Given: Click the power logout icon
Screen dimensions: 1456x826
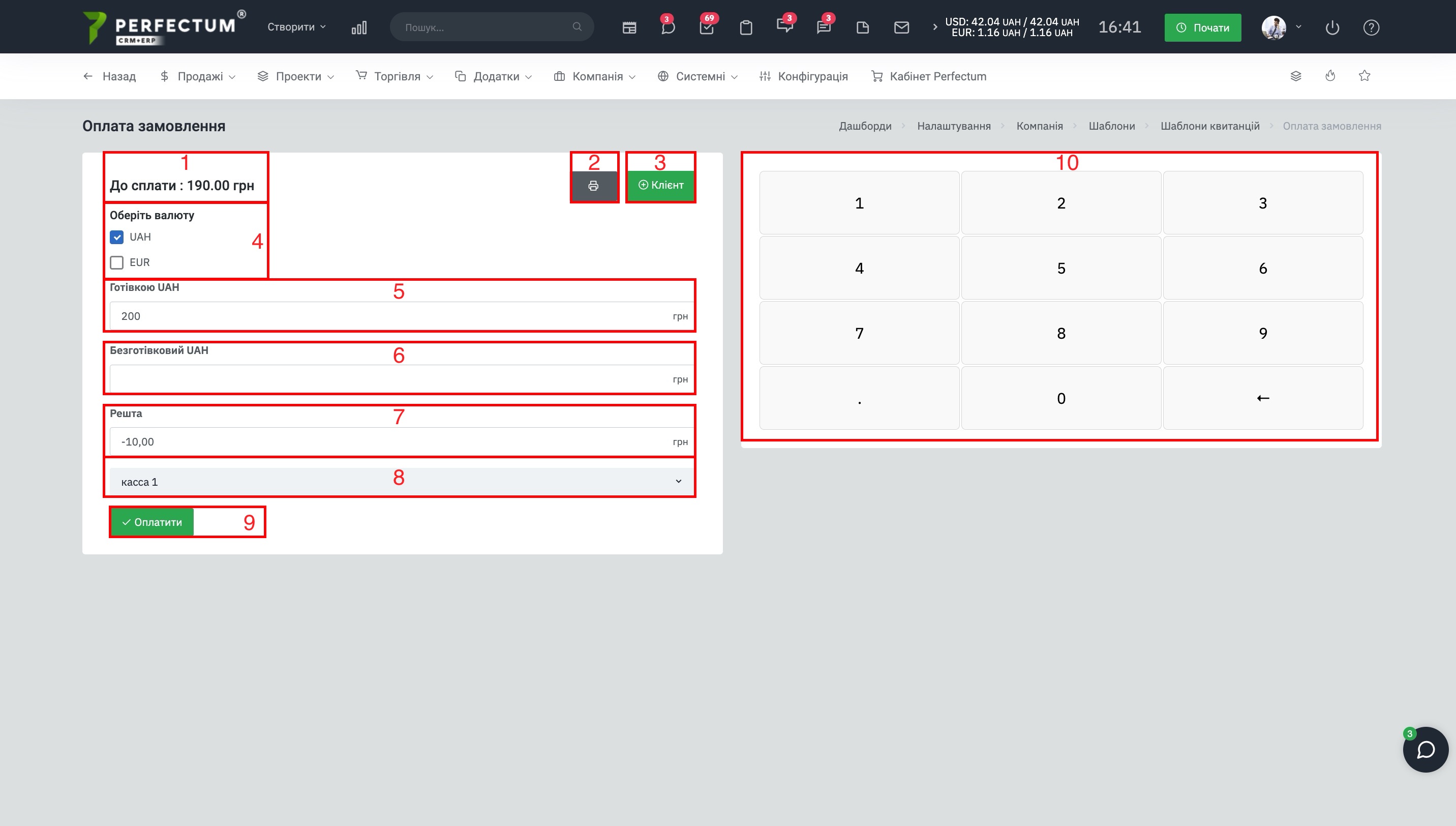Looking at the screenshot, I should click(x=1332, y=27).
